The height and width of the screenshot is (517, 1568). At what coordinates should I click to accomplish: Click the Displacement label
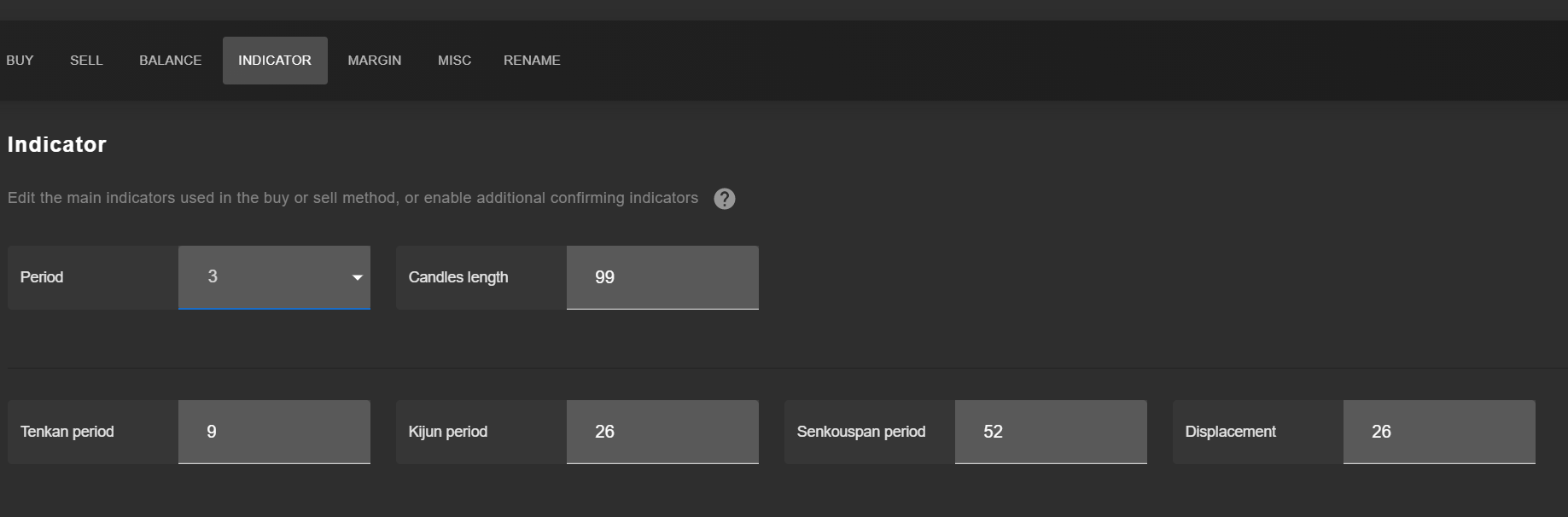1231,432
